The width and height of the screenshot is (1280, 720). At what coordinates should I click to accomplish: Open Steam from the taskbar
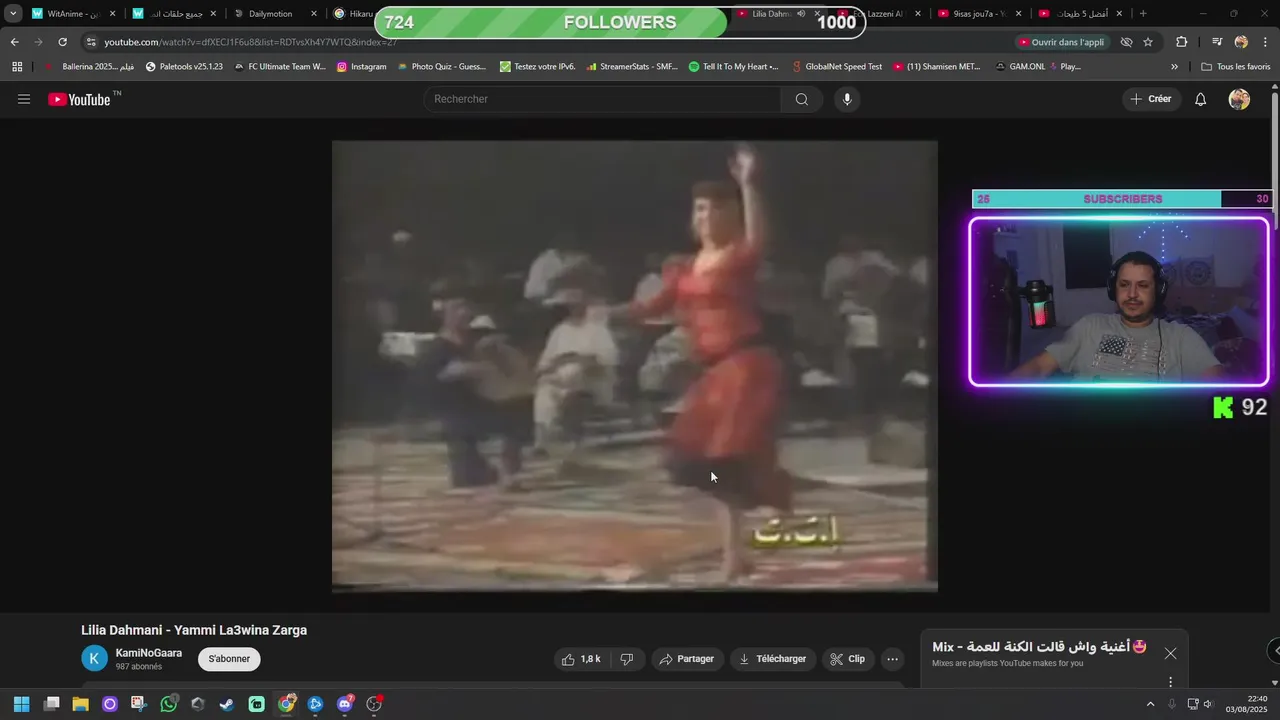(227, 704)
